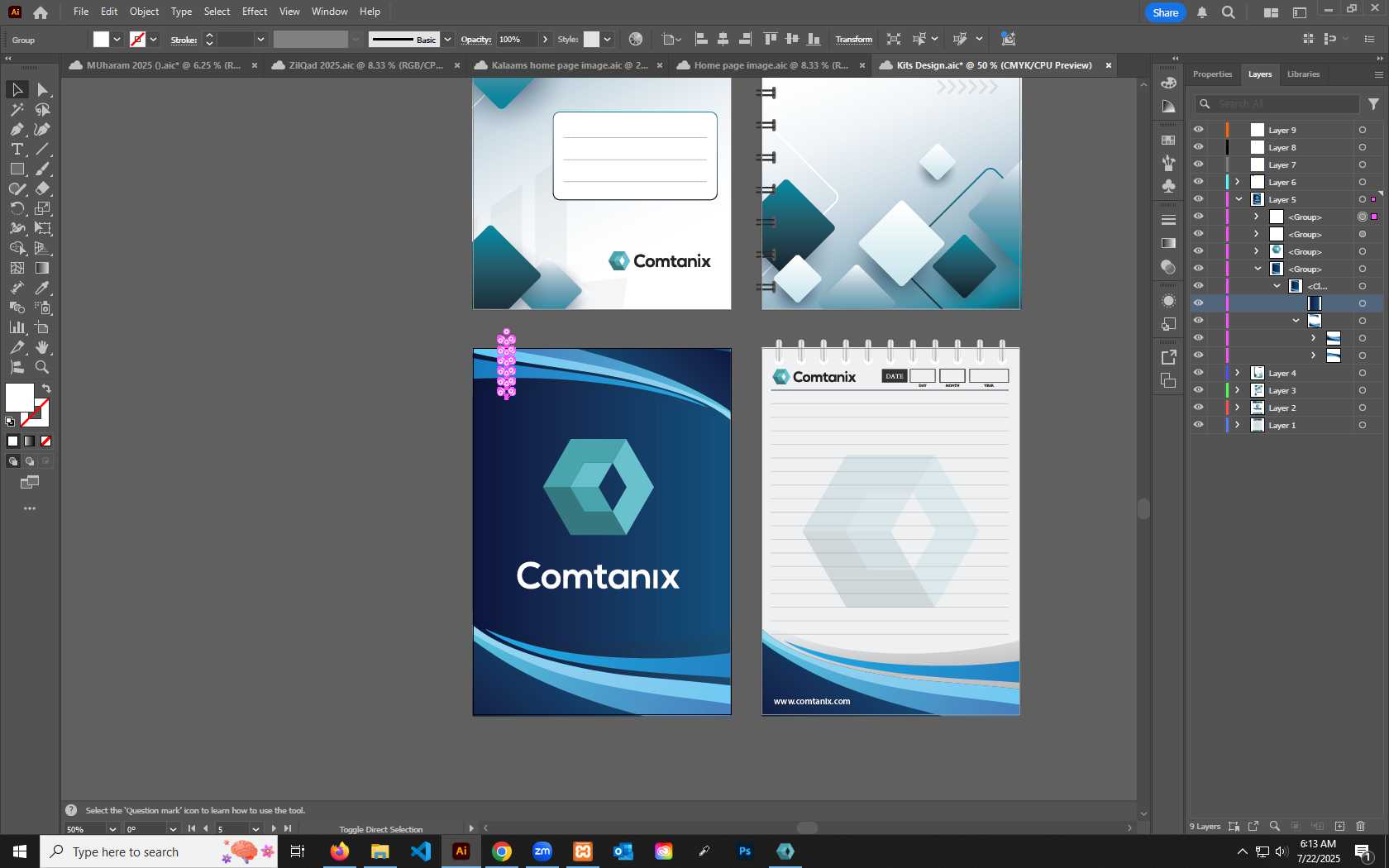1389x868 pixels.
Task: Toggle Layer 2 visibility eye
Action: 1198,408
